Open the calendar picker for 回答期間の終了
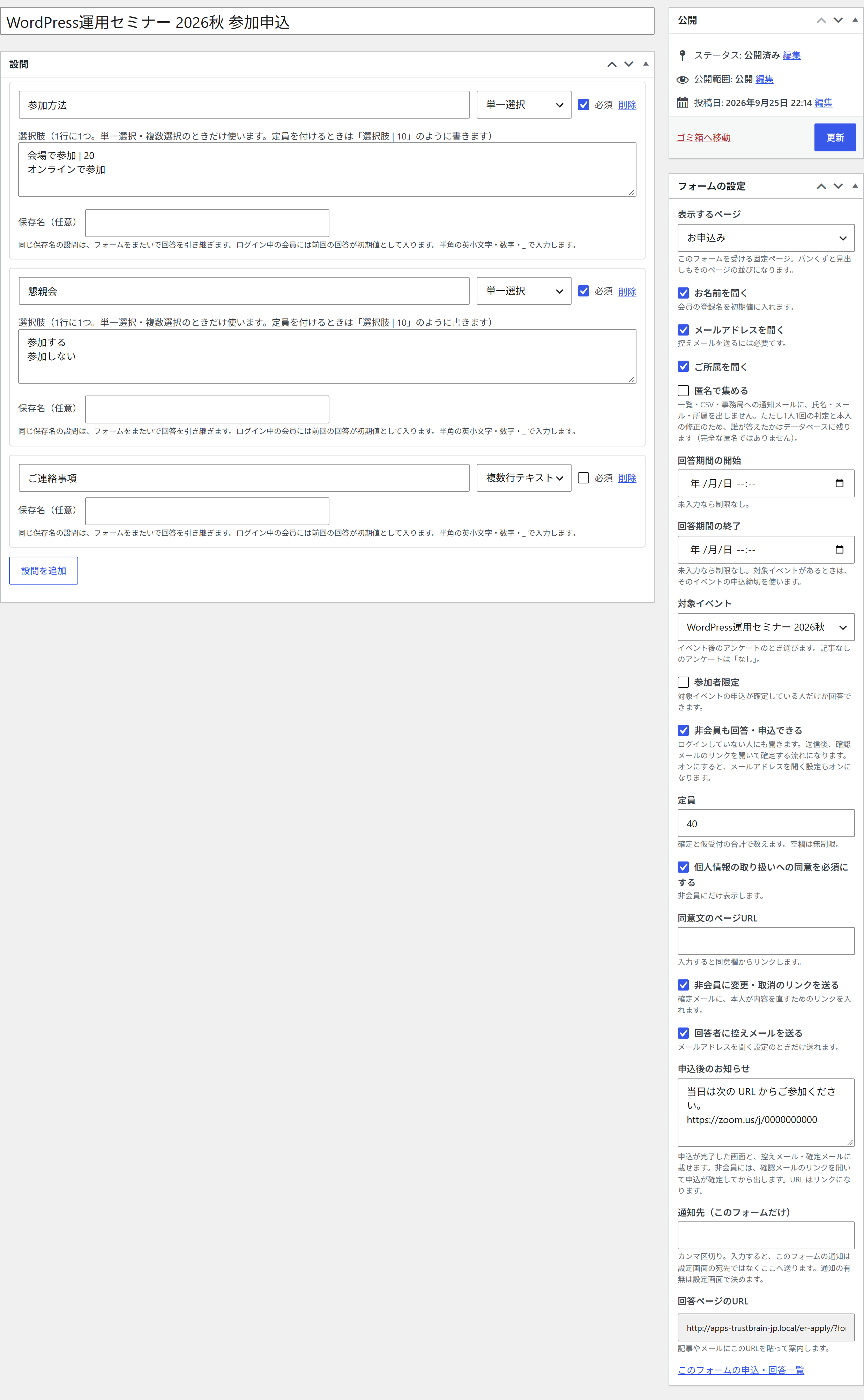This screenshot has width=864, height=1400. click(839, 550)
